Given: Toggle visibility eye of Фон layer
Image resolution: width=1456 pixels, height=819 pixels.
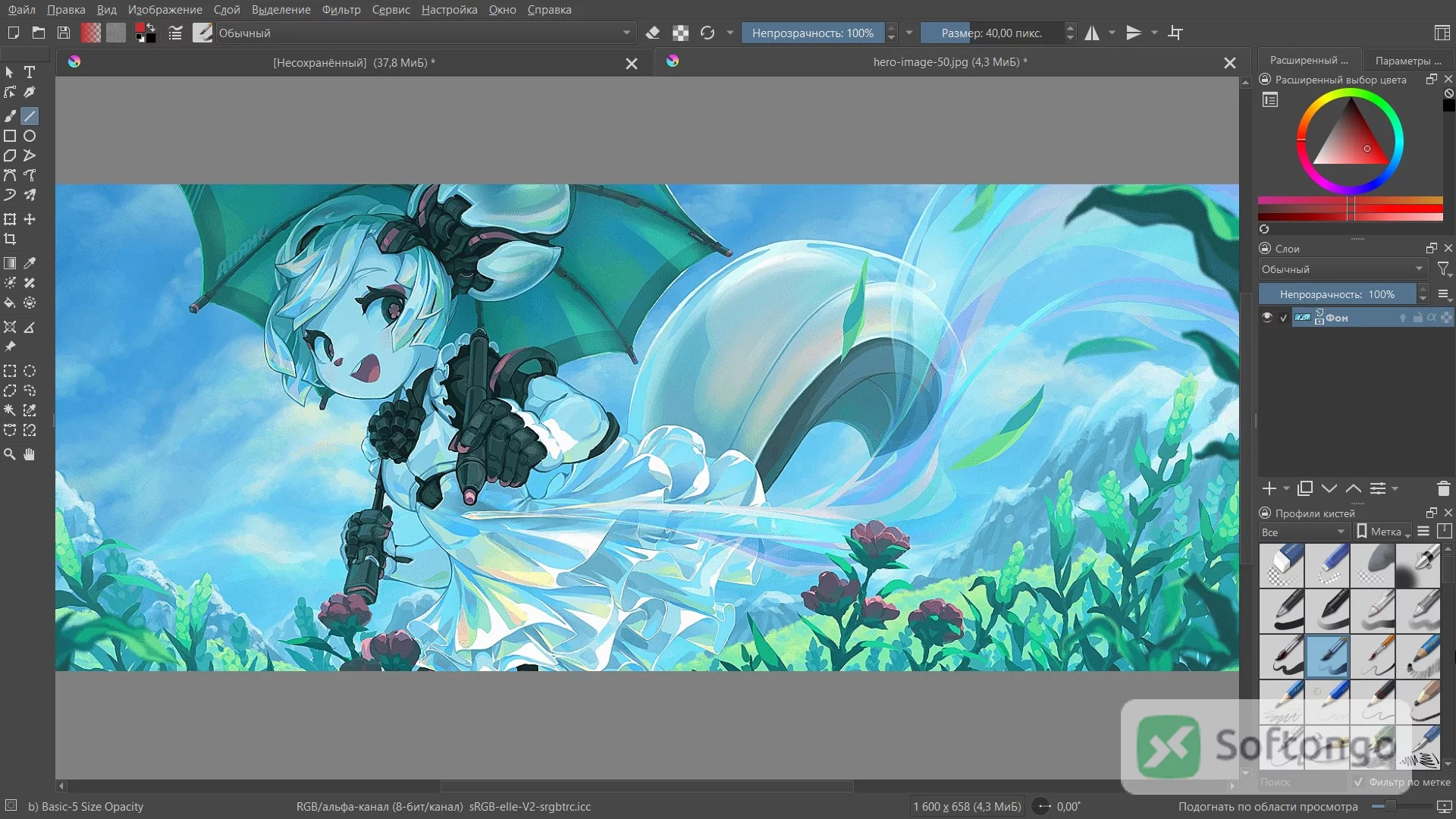Looking at the screenshot, I should (x=1267, y=318).
